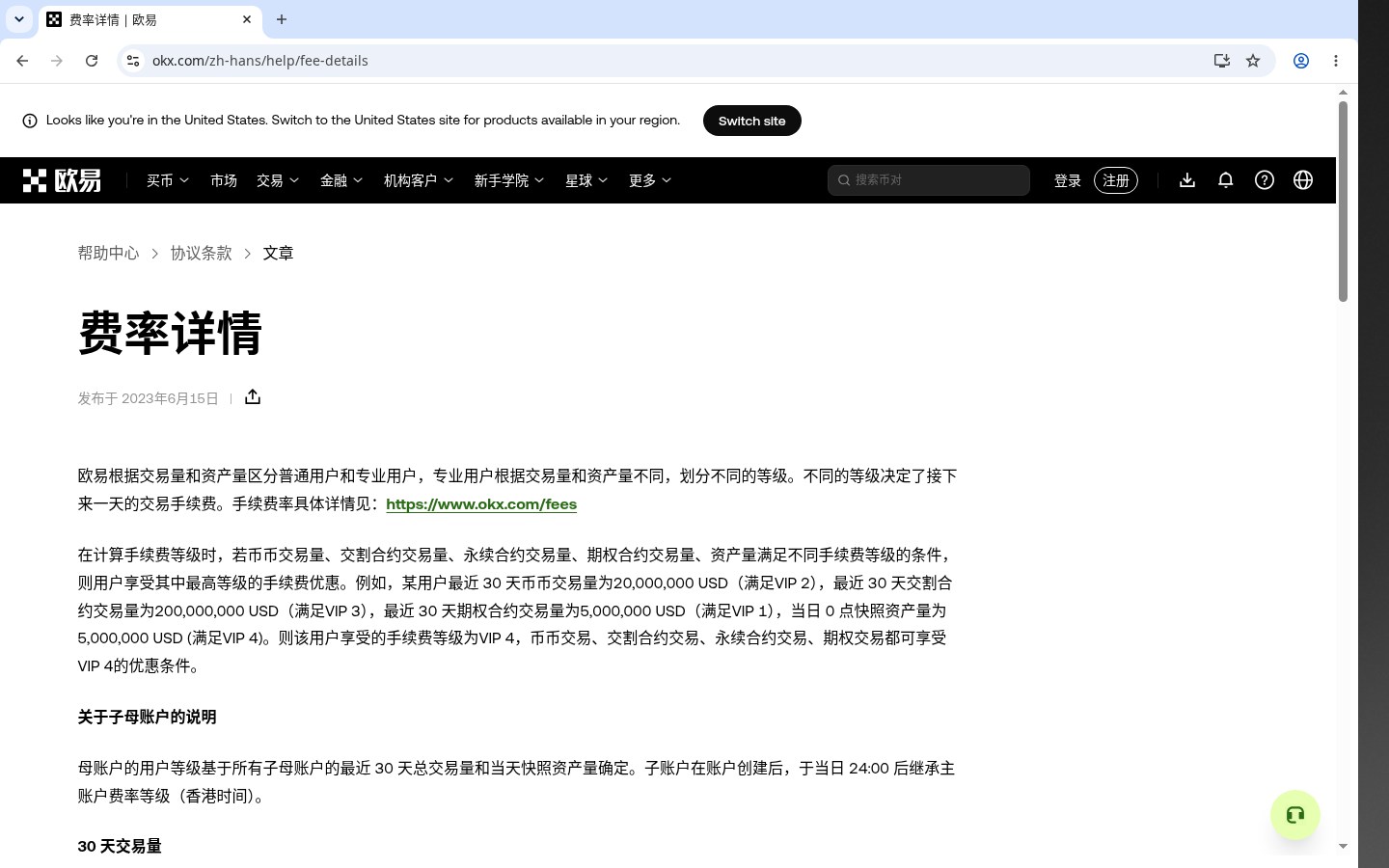Open the help question mark icon
1389x868 pixels.
pyautogui.click(x=1265, y=180)
